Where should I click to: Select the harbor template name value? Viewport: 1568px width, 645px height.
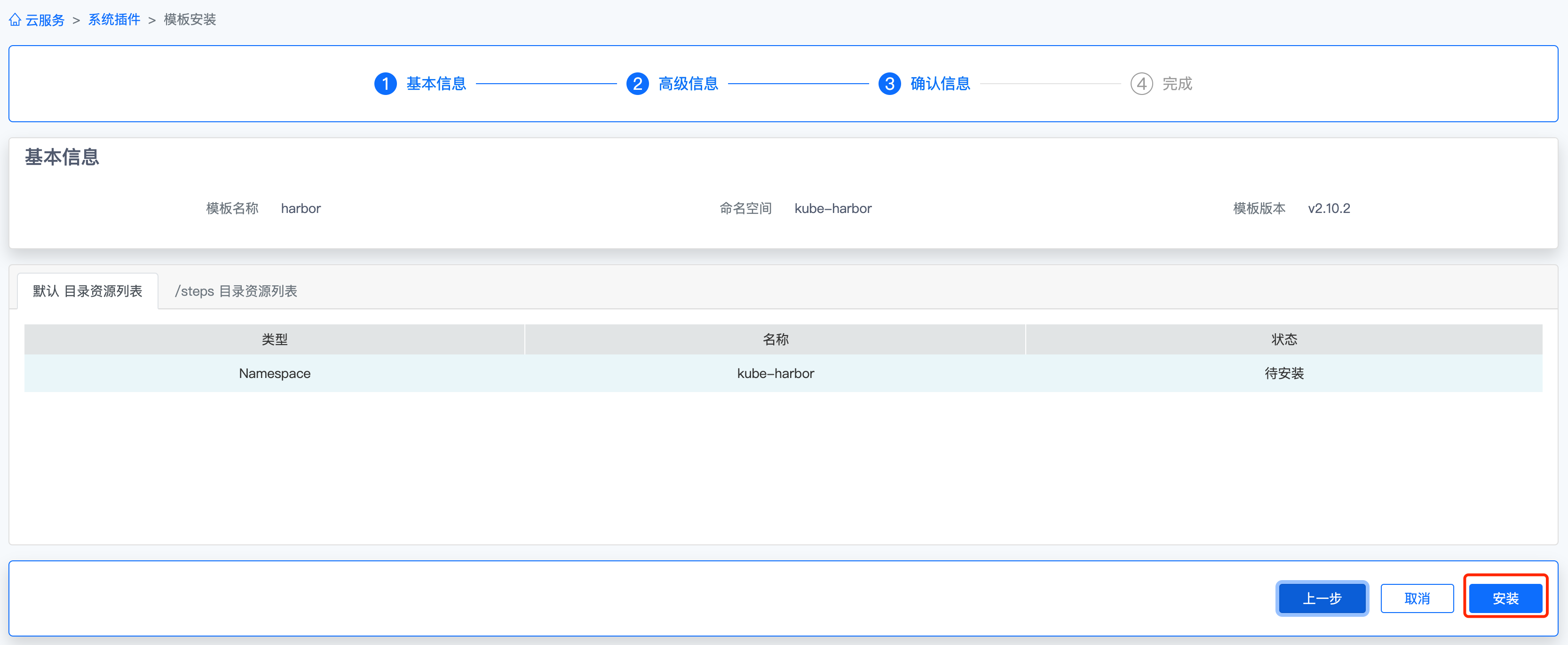(301, 208)
